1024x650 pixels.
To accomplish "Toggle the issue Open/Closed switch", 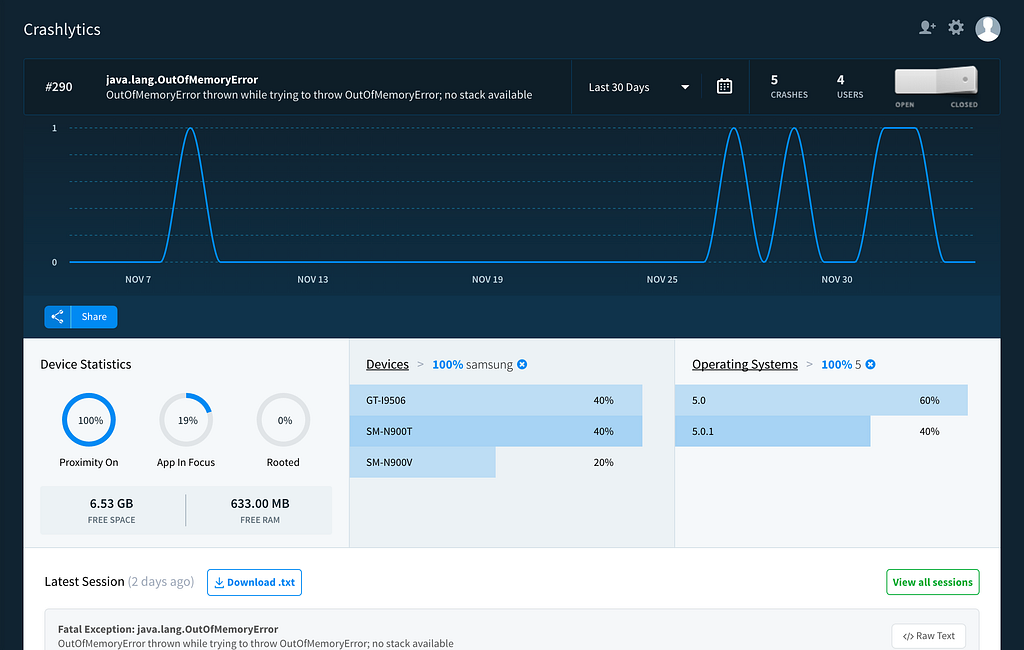I will 936,82.
